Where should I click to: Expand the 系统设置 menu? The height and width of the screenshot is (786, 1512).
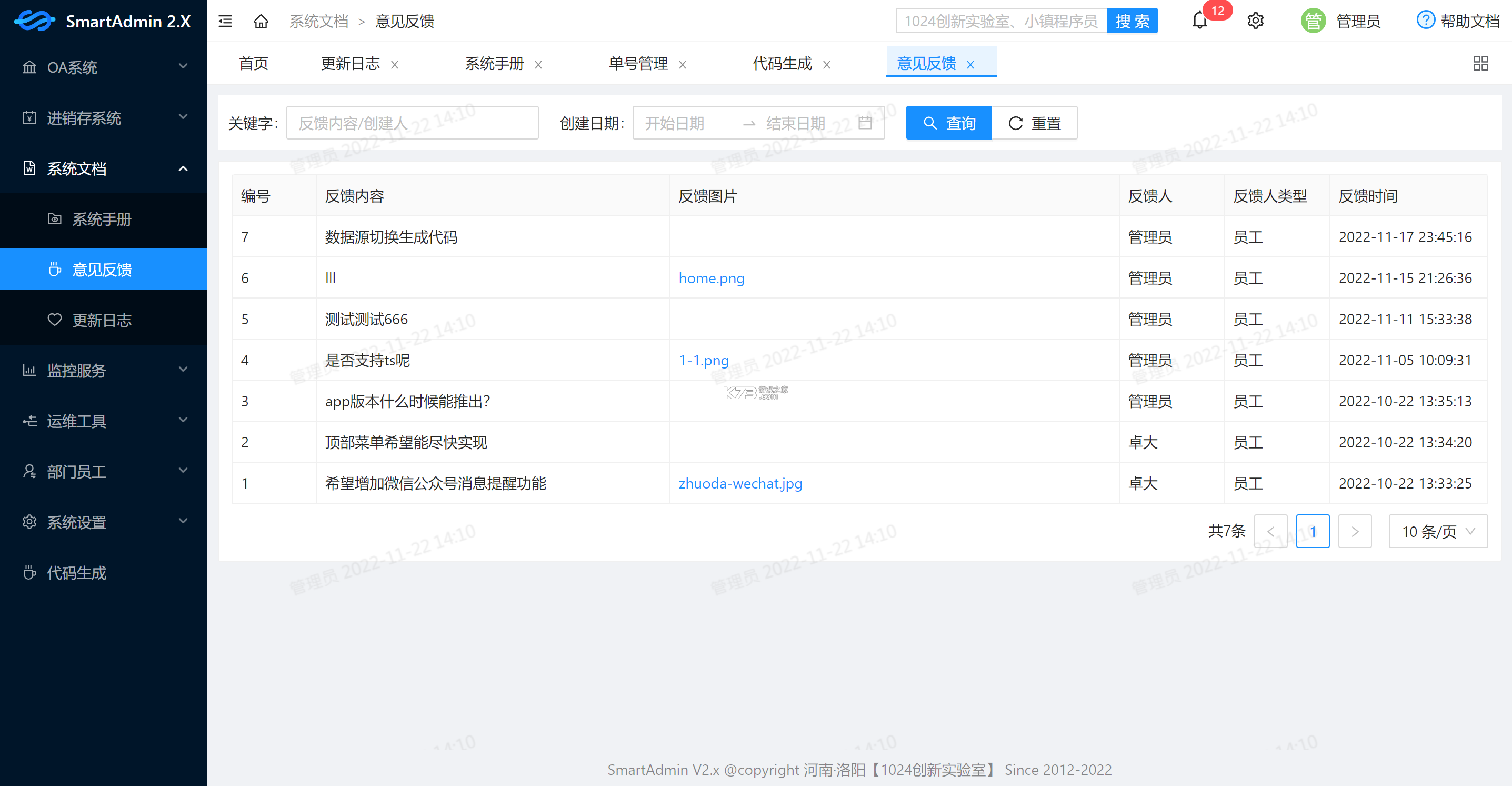click(x=103, y=522)
